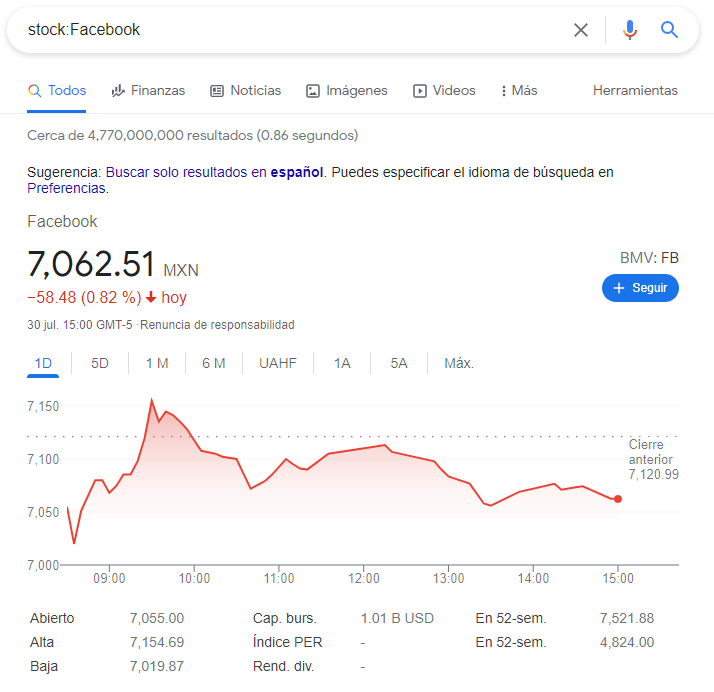The height and width of the screenshot is (692, 714).
Task: Show the 5A chart range
Action: coord(399,363)
